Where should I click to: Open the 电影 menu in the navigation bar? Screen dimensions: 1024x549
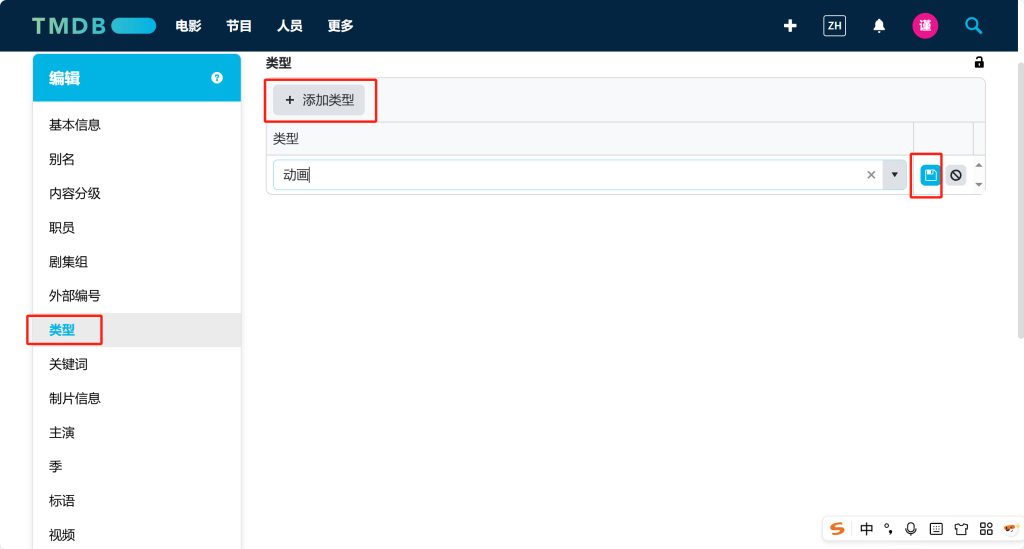(x=188, y=26)
